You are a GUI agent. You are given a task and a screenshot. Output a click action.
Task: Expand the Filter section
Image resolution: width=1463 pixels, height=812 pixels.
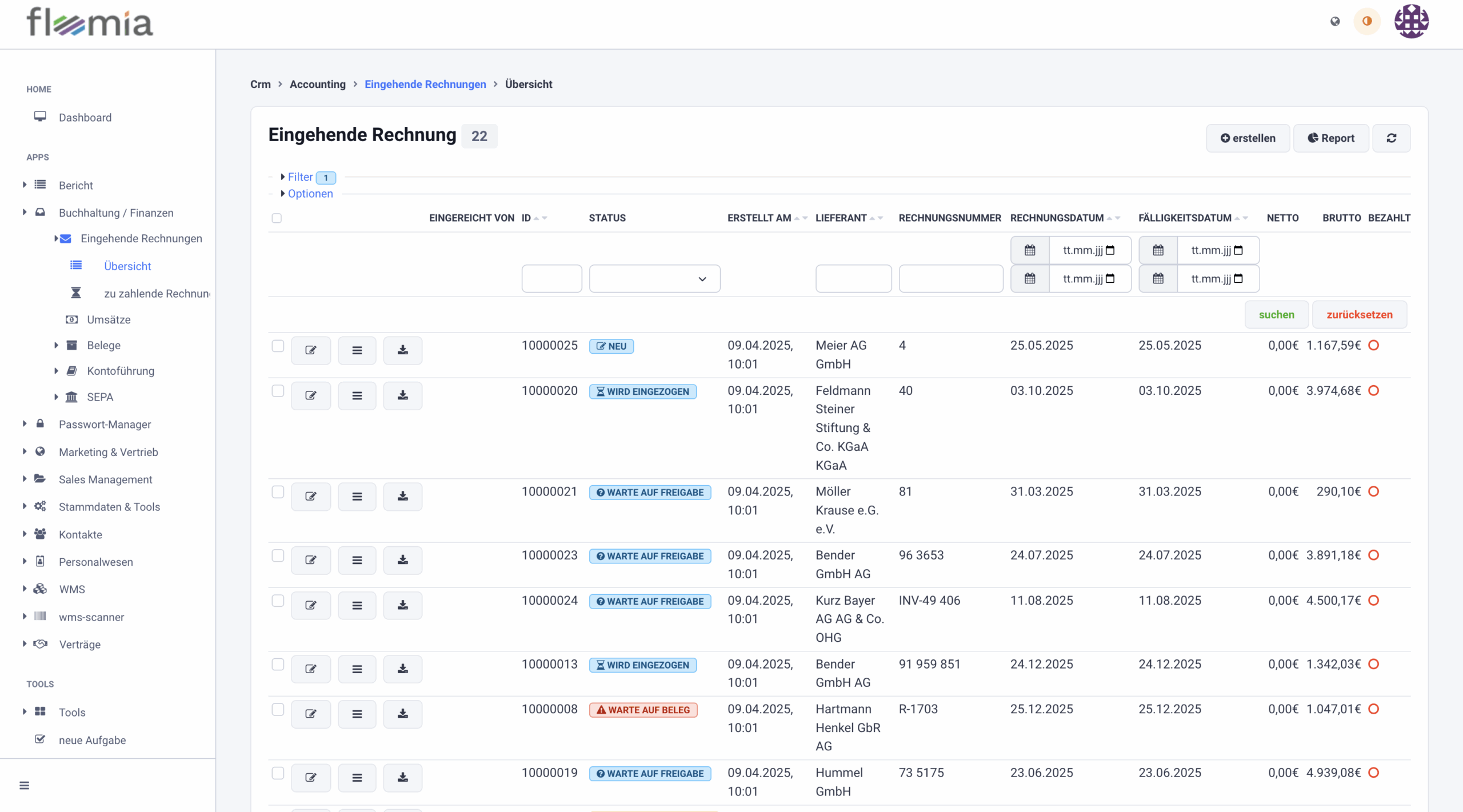pyautogui.click(x=300, y=177)
